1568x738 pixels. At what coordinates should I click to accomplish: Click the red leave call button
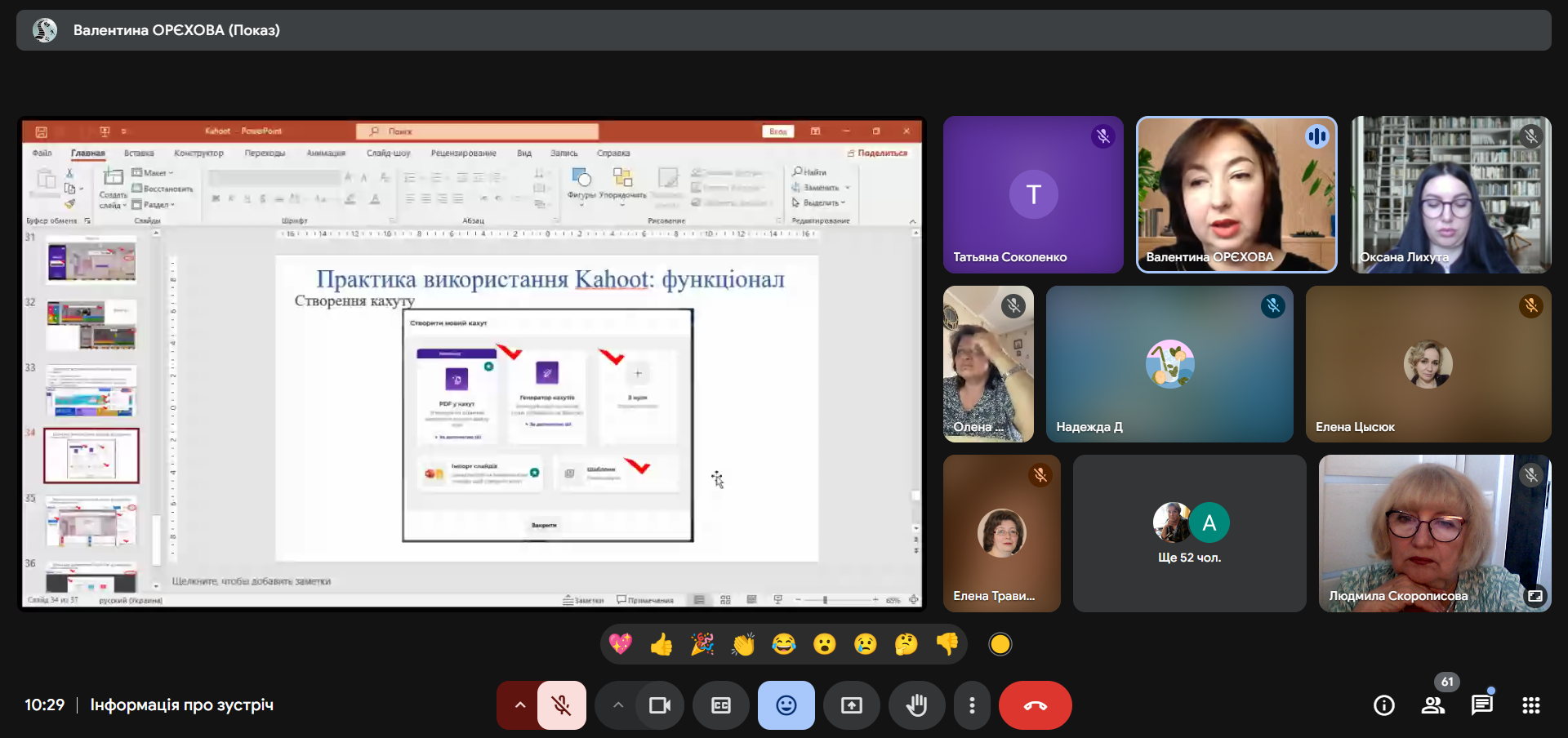[1035, 705]
